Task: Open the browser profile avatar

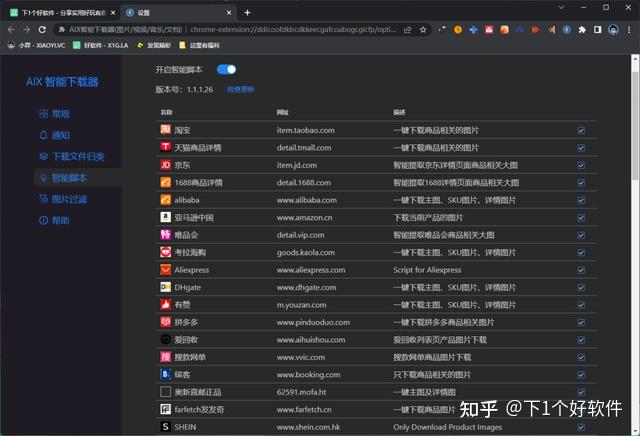Action: (x=613, y=29)
